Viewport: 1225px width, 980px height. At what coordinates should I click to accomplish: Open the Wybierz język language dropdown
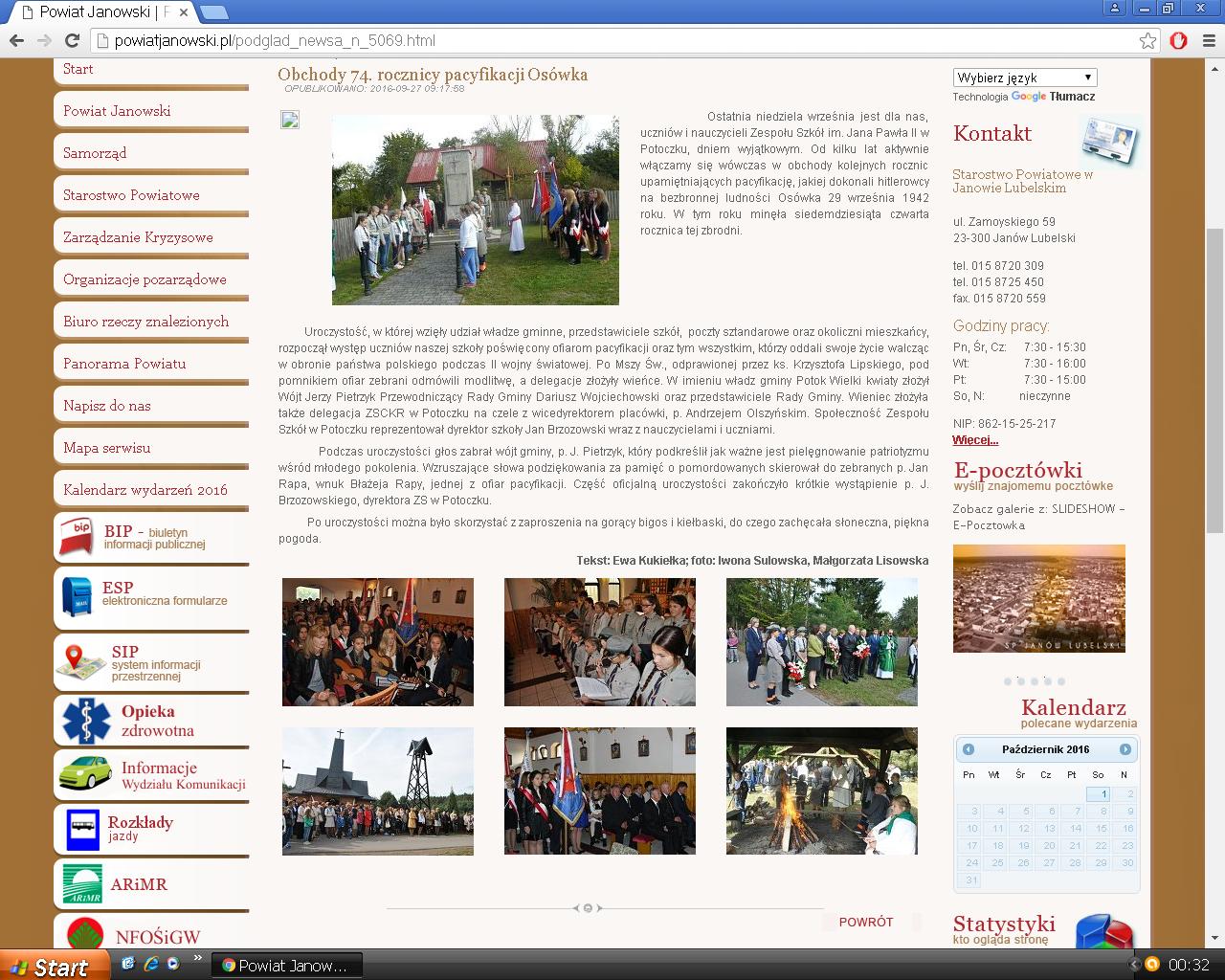[x=1024, y=78]
